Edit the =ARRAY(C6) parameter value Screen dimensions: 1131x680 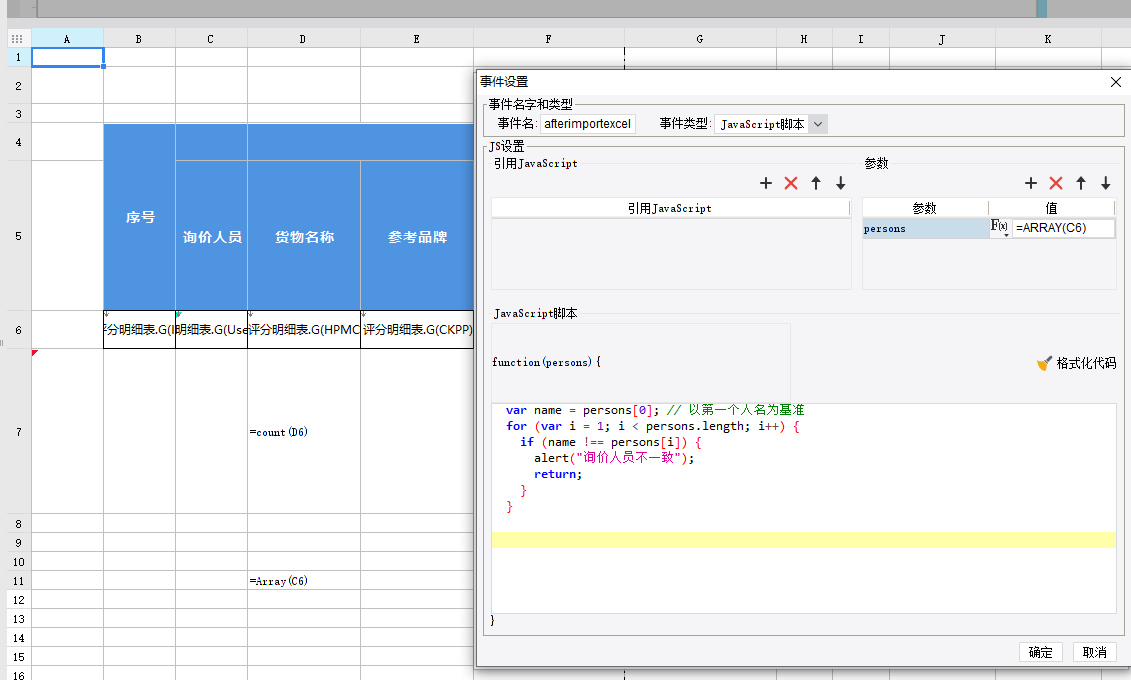tap(1063, 228)
